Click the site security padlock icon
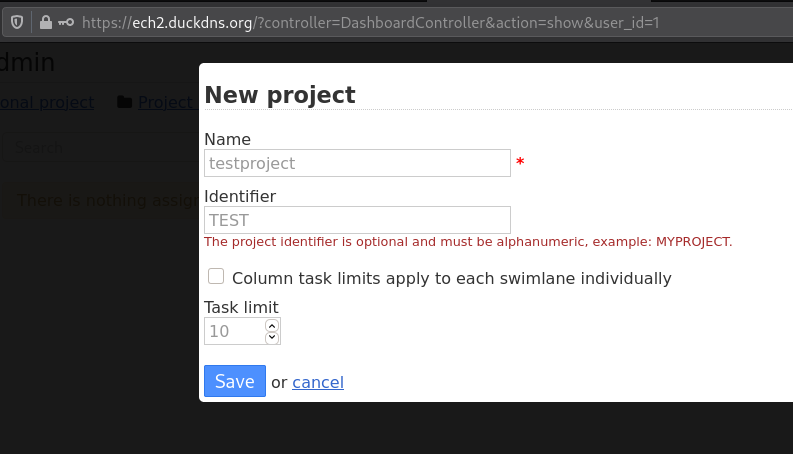Image resolution: width=793 pixels, height=454 pixels. click(46, 22)
